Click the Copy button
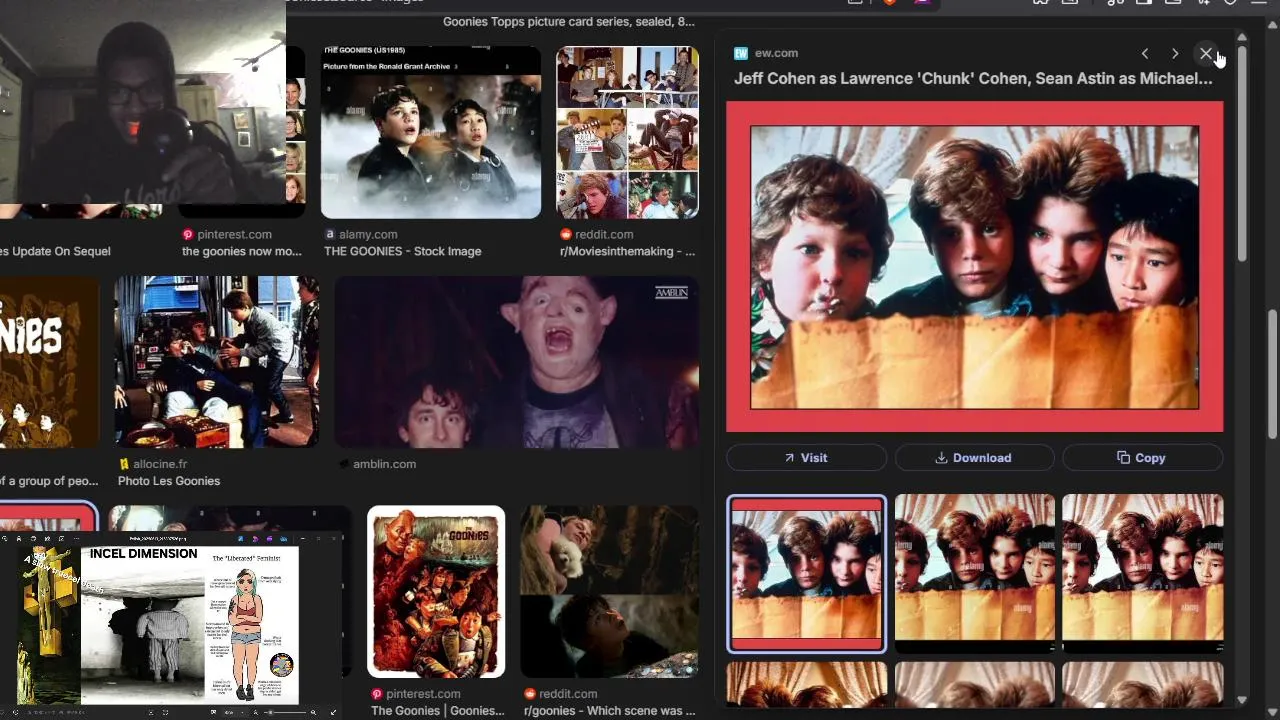This screenshot has height=720, width=1280. (1142, 458)
